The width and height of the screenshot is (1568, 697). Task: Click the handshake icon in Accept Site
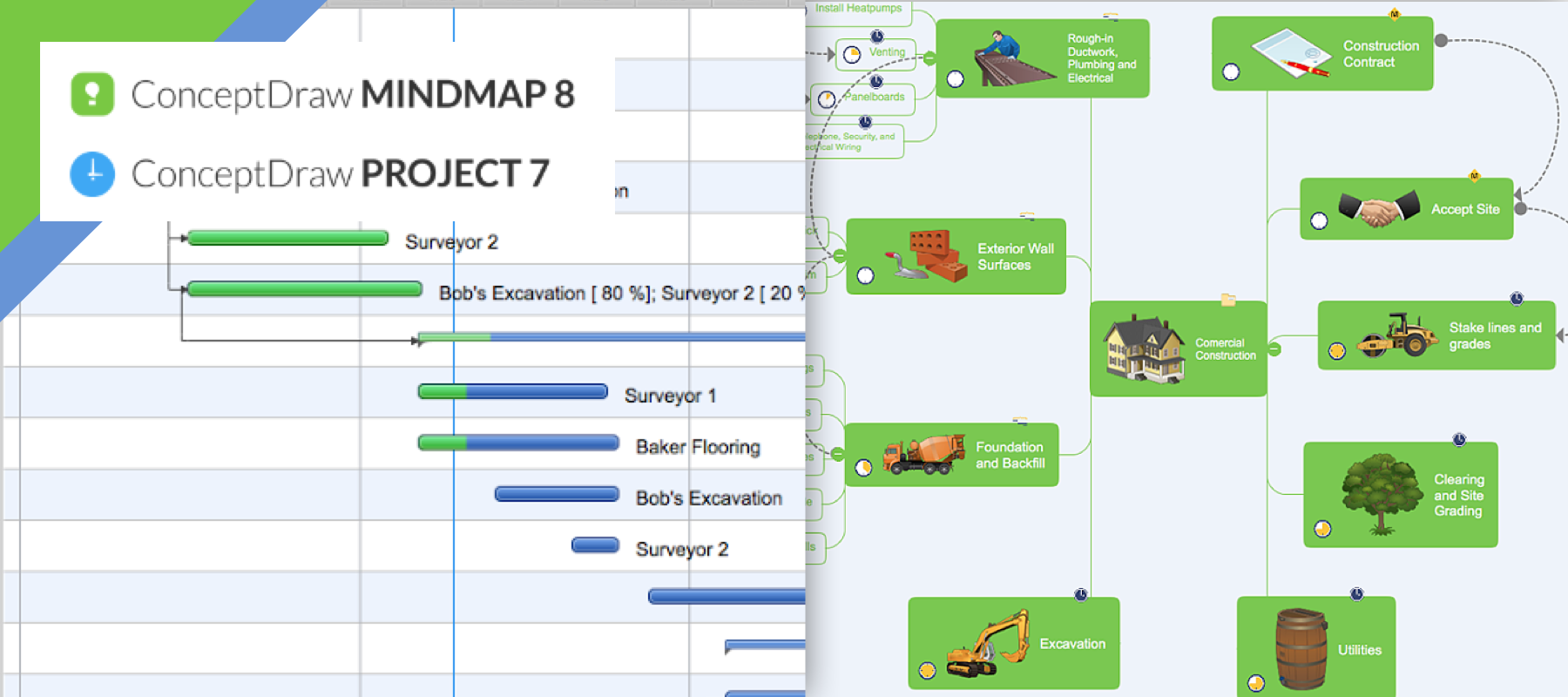[1379, 209]
